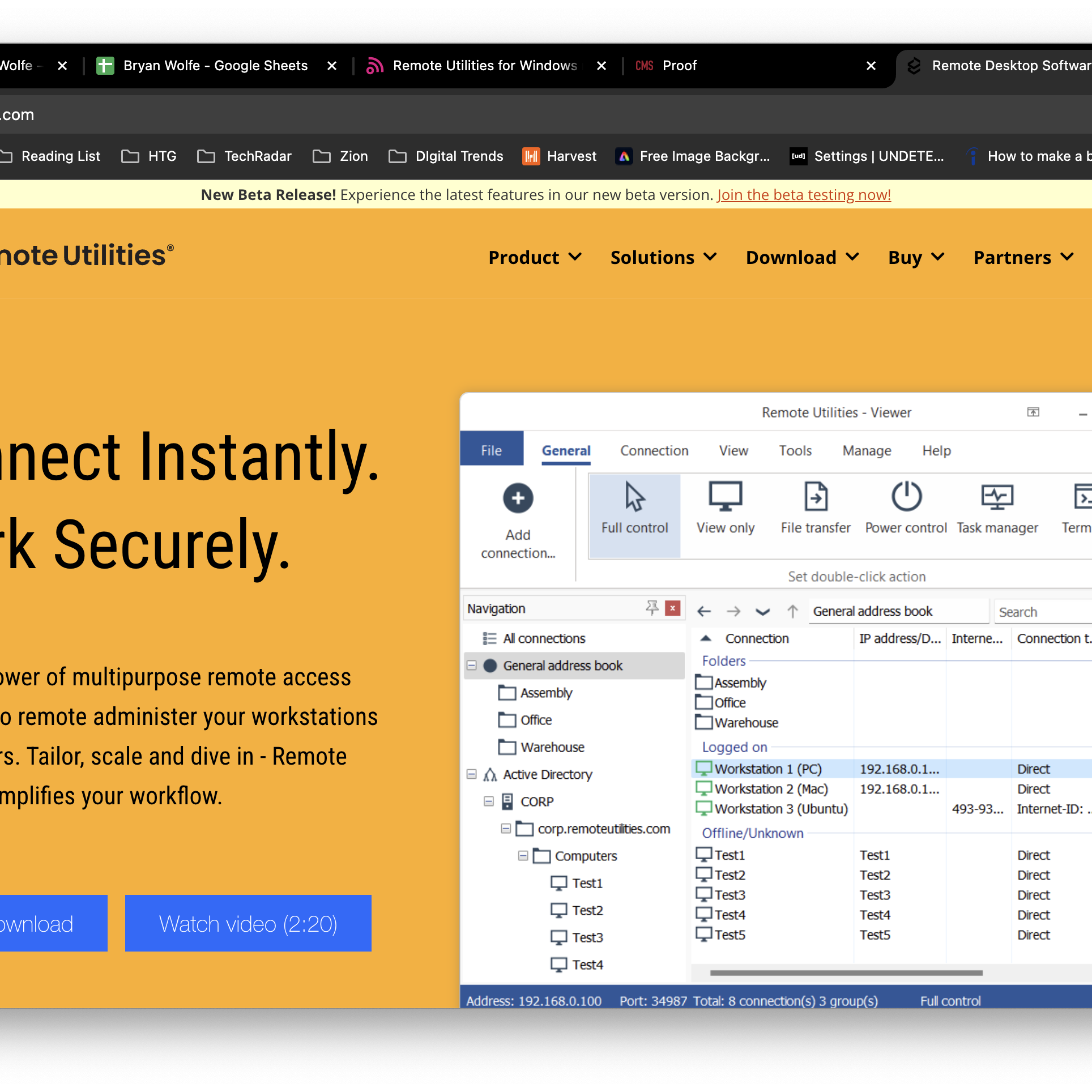Open the File menu in Viewer

pos(492,450)
